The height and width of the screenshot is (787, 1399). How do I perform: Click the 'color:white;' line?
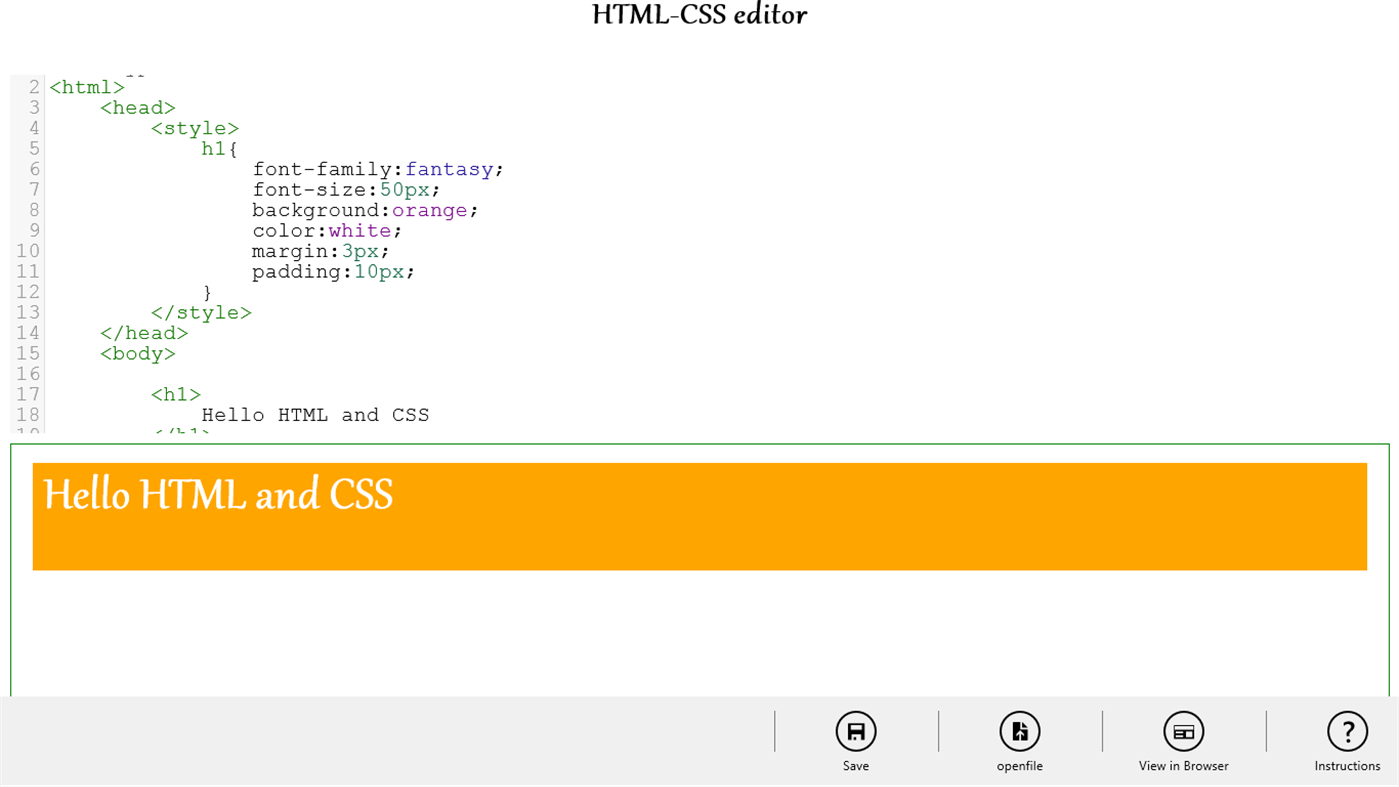click(x=327, y=231)
